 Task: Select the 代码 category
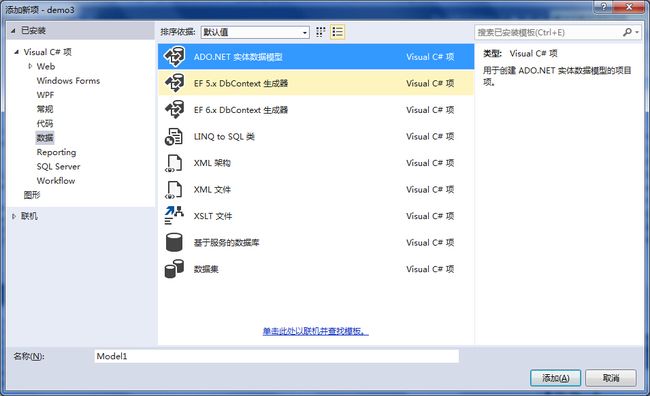pos(45,123)
